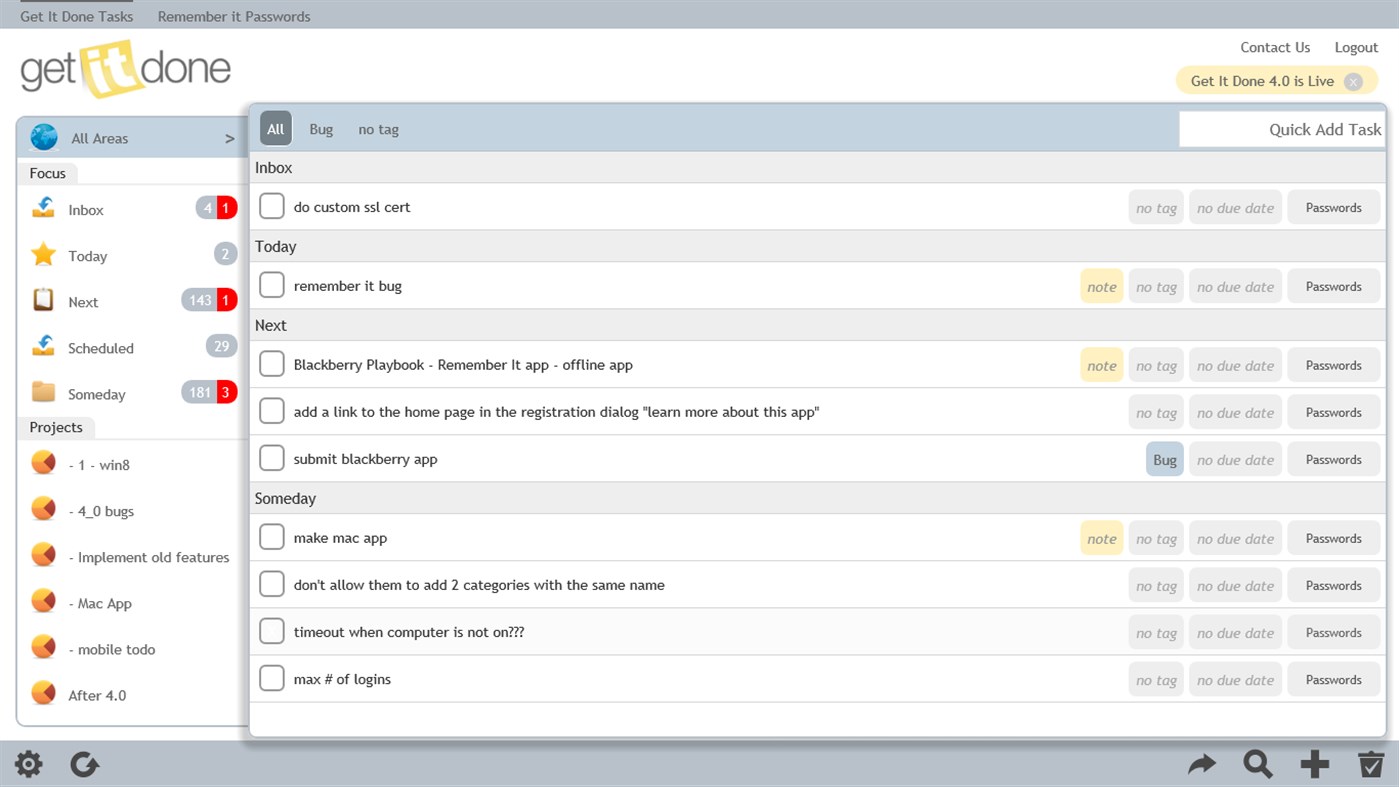Select the Inbox icon in the sidebar

click(x=43, y=209)
